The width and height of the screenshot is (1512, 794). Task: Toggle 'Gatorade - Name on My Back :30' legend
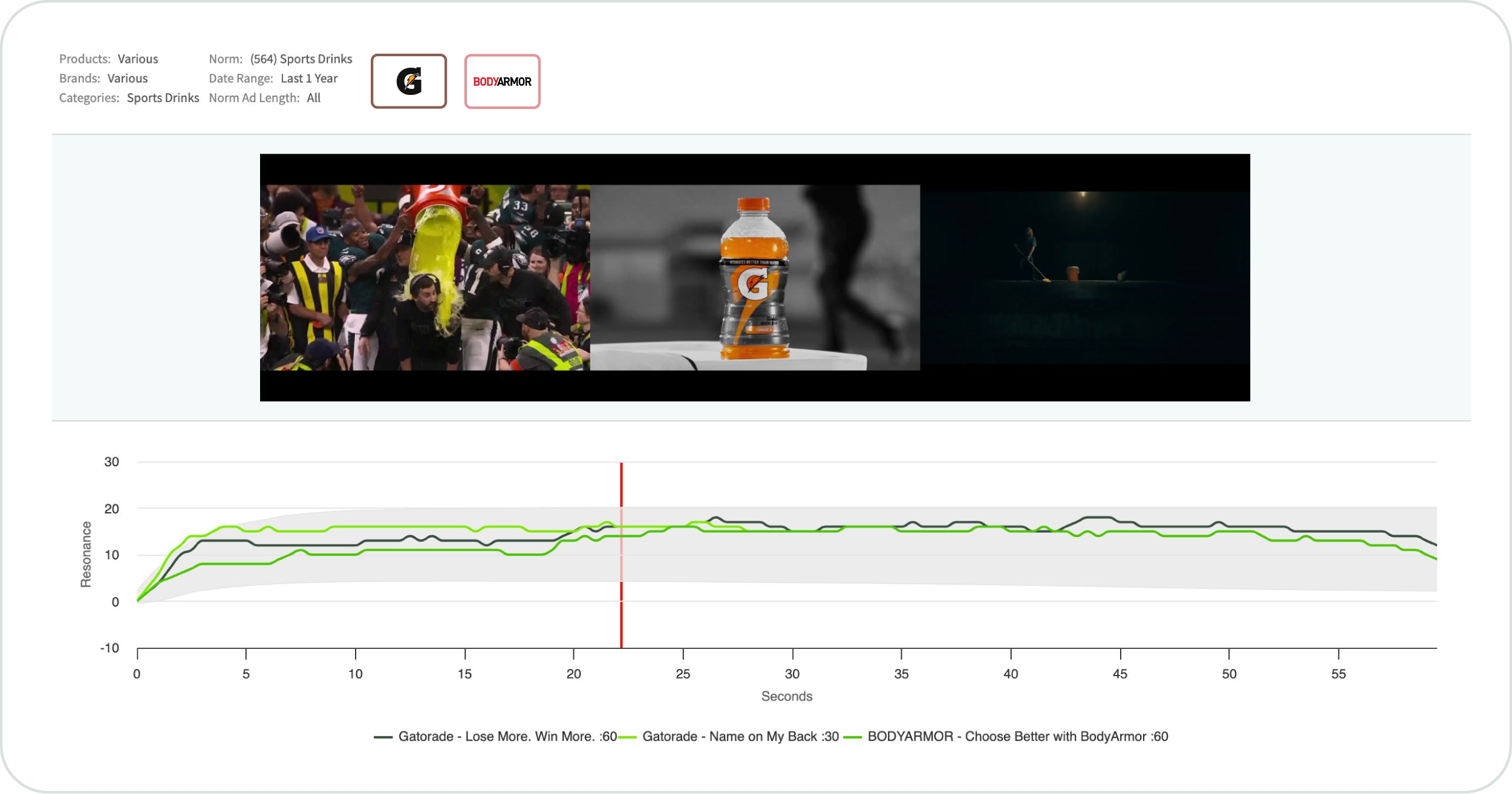coord(728,737)
